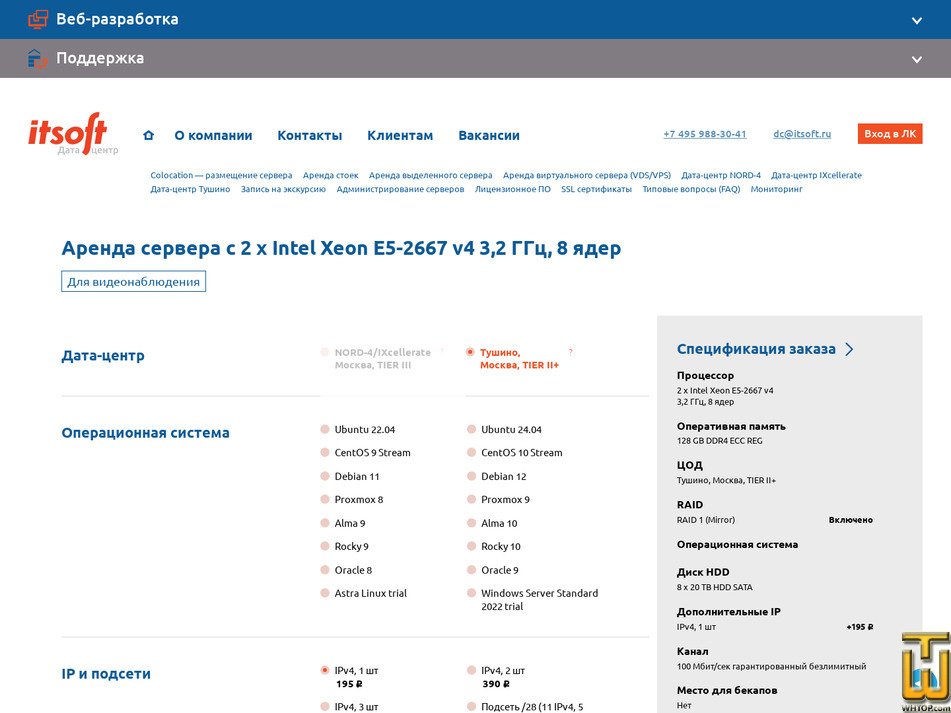Select Тушино data center radio
The height and width of the screenshot is (713, 951).
[x=470, y=352]
